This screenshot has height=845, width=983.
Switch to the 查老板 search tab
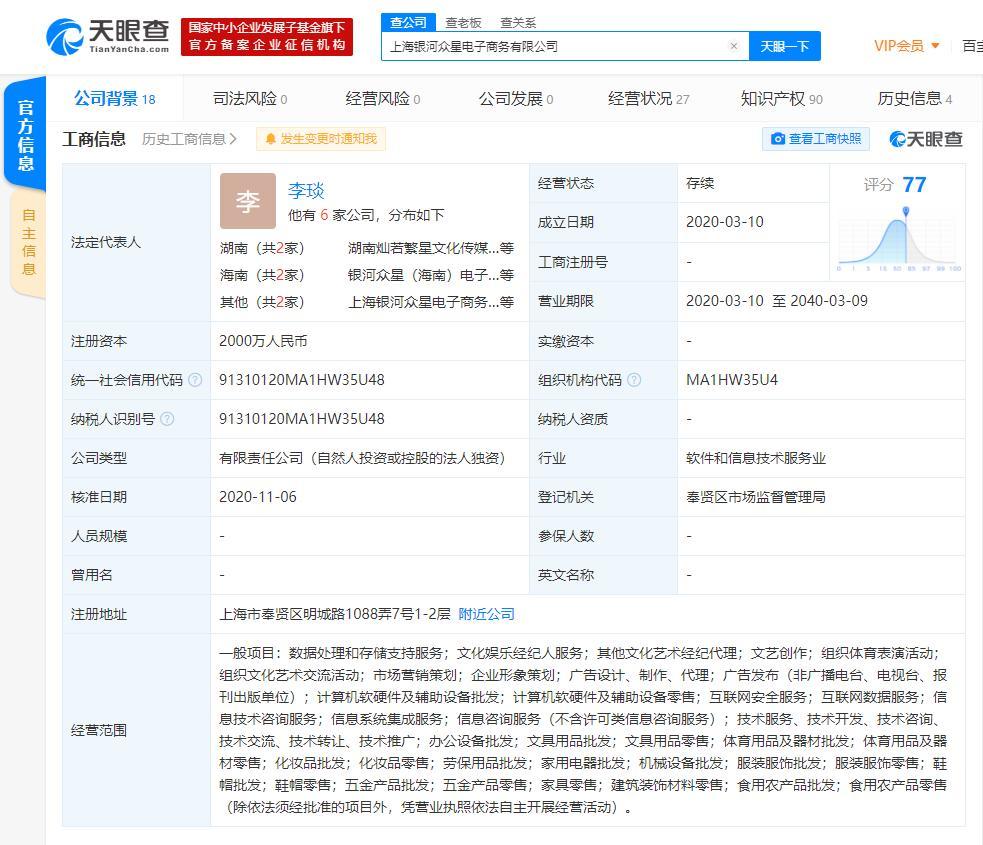[x=463, y=23]
